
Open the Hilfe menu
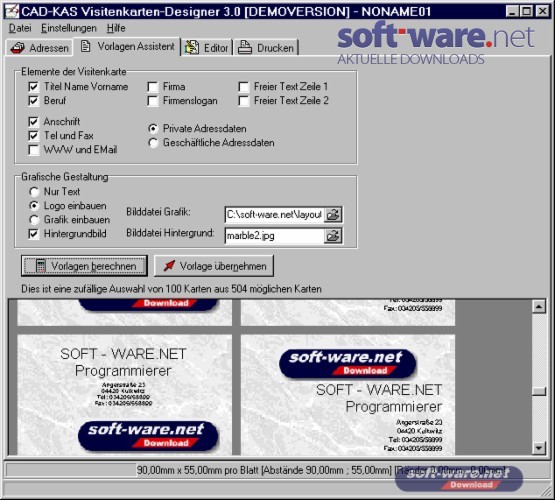coord(116,28)
